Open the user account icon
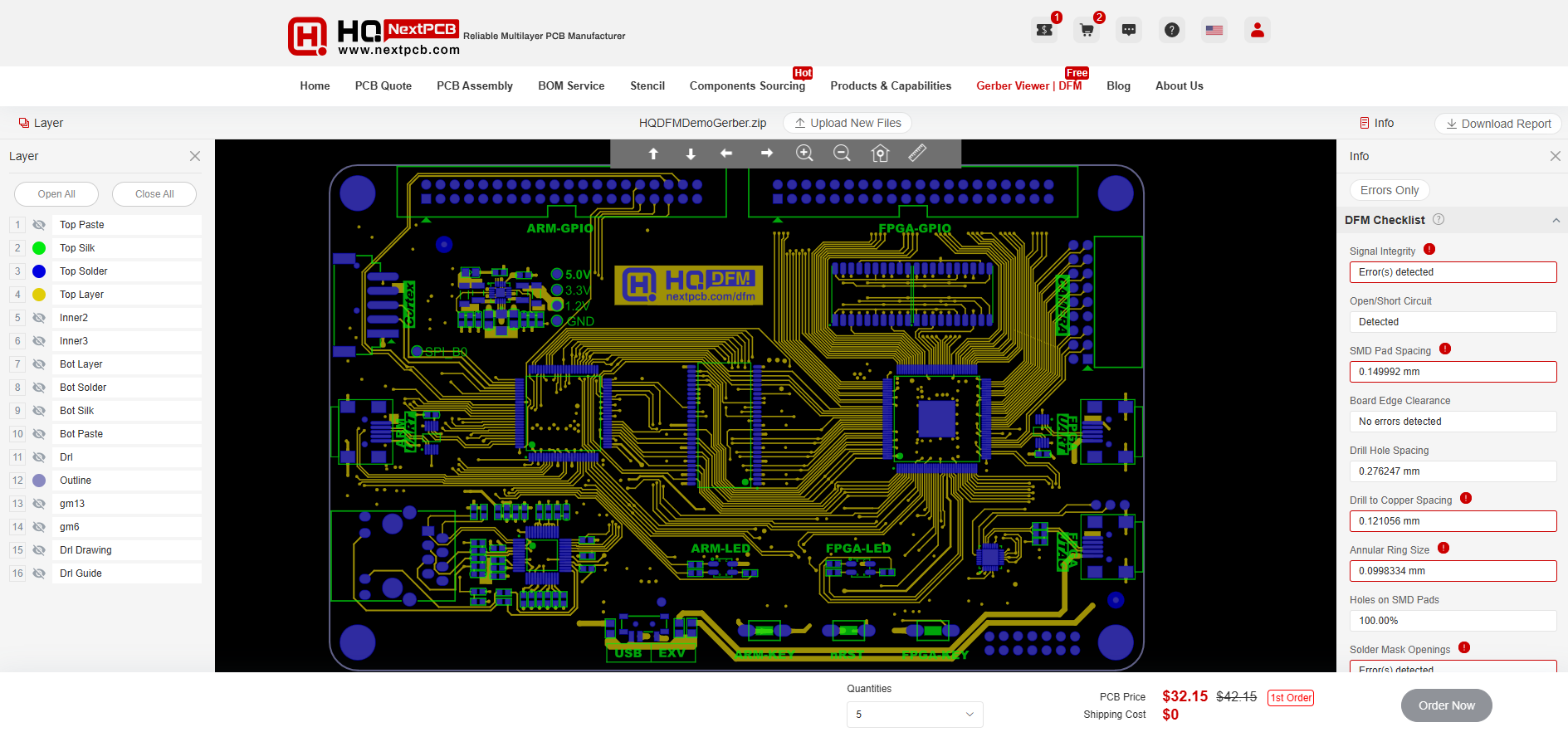This screenshot has width=1568, height=732. click(x=1257, y=31)
